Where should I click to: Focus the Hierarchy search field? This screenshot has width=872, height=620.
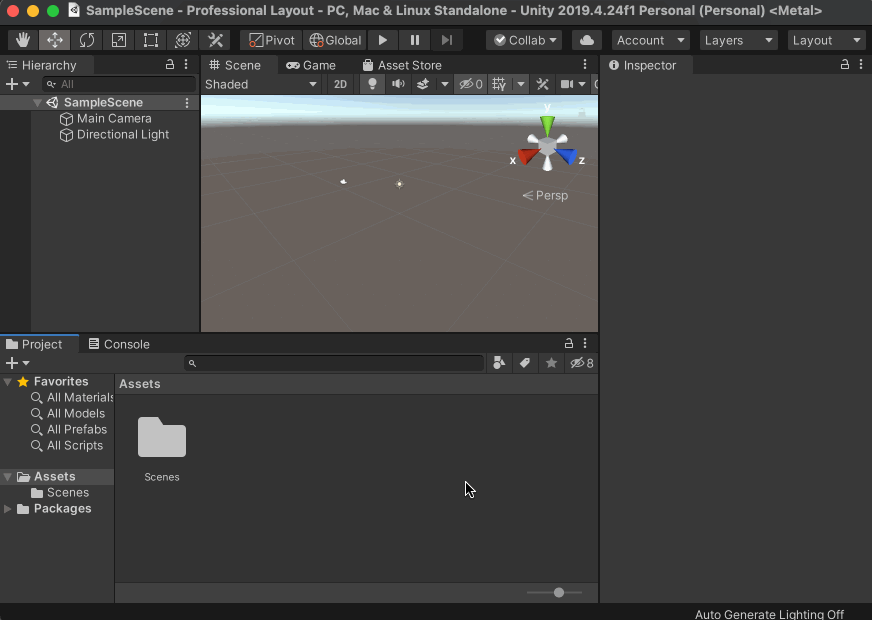[x=119, y=84]
